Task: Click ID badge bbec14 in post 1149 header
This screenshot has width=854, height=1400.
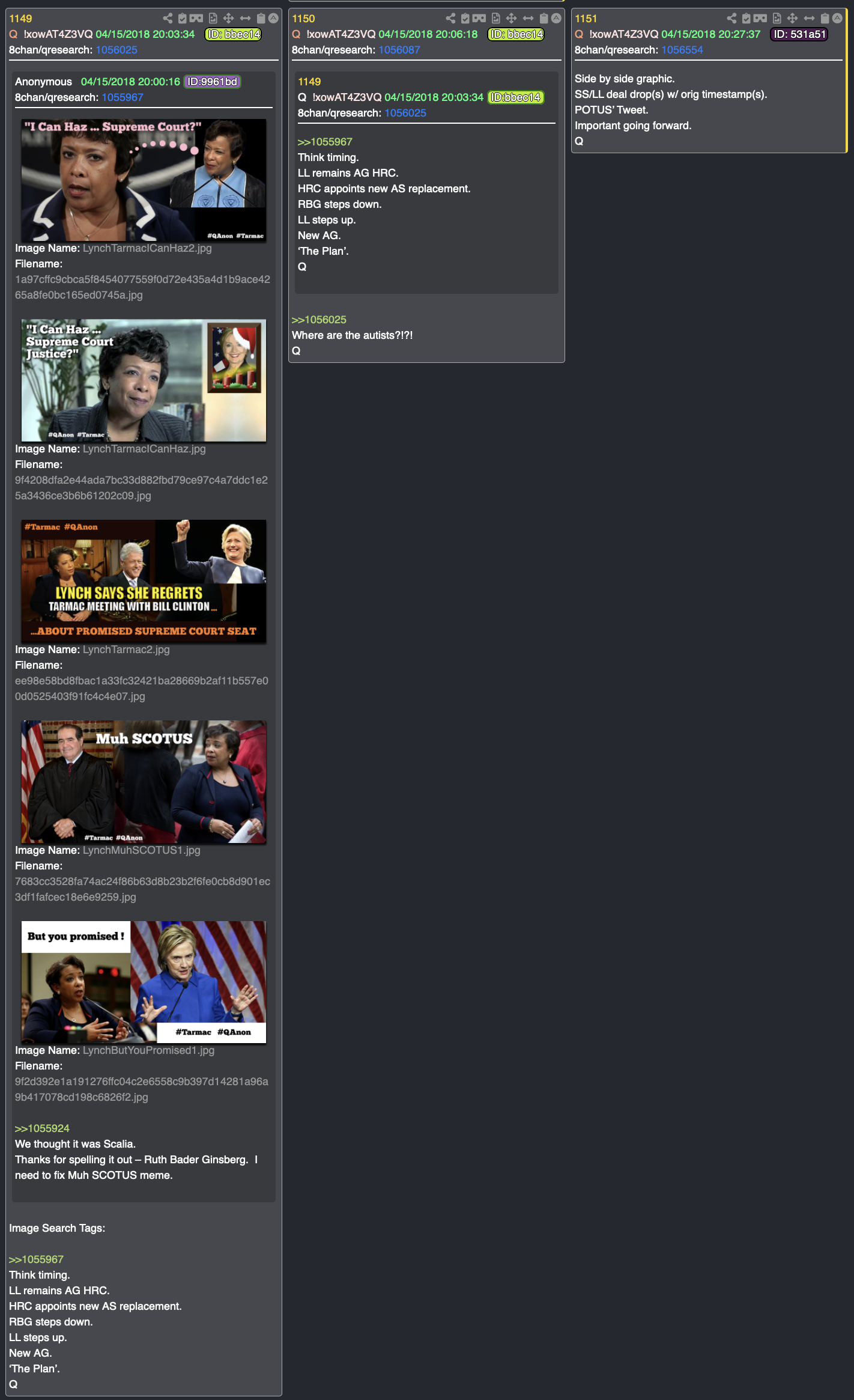Action: 234,34
